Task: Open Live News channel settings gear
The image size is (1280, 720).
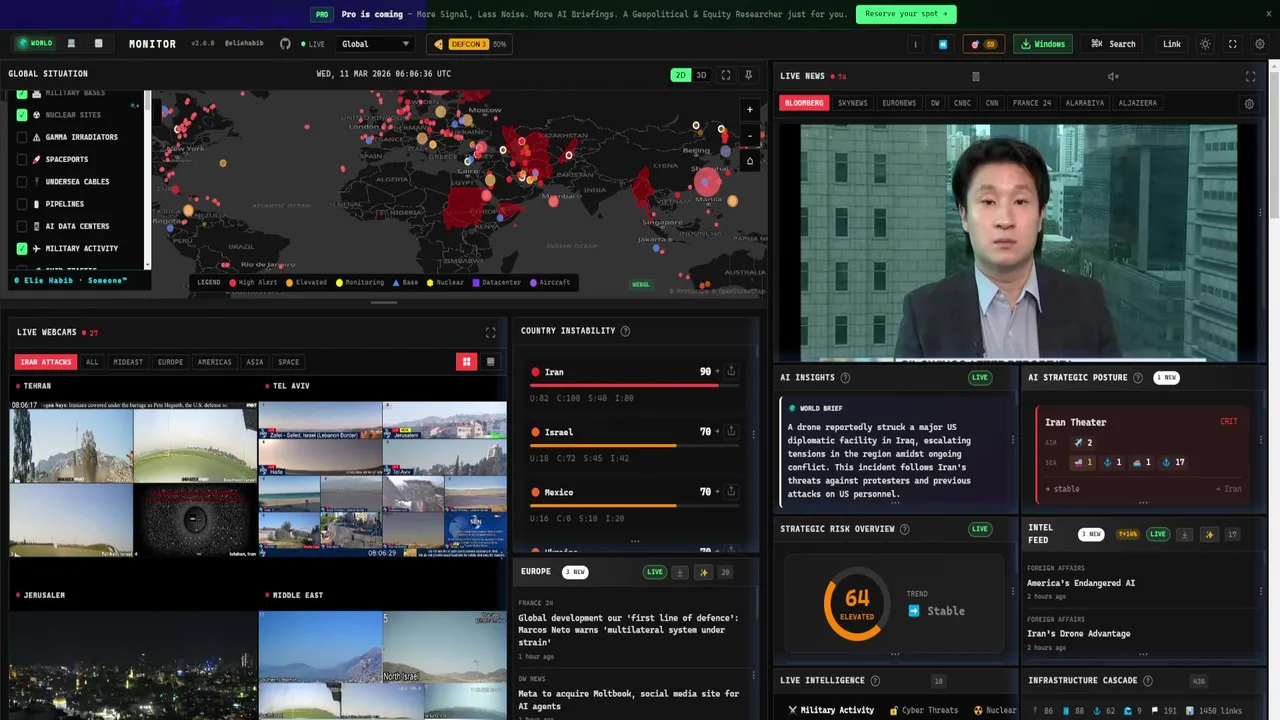Action: coord(1248,103)
